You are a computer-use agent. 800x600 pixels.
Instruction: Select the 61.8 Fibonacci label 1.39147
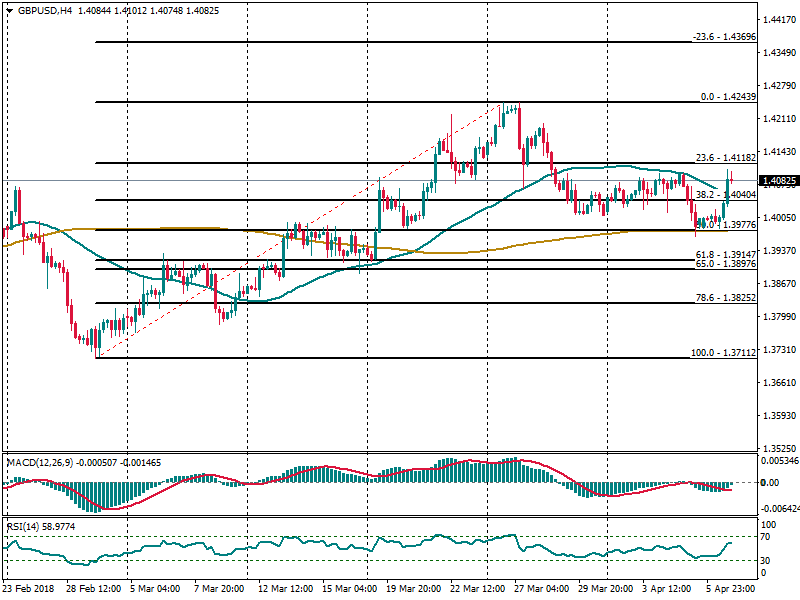(724, 256)
